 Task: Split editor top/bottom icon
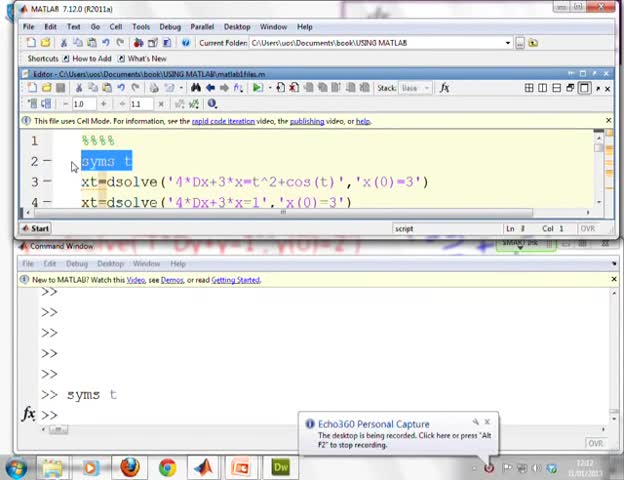tap(556, 88)
